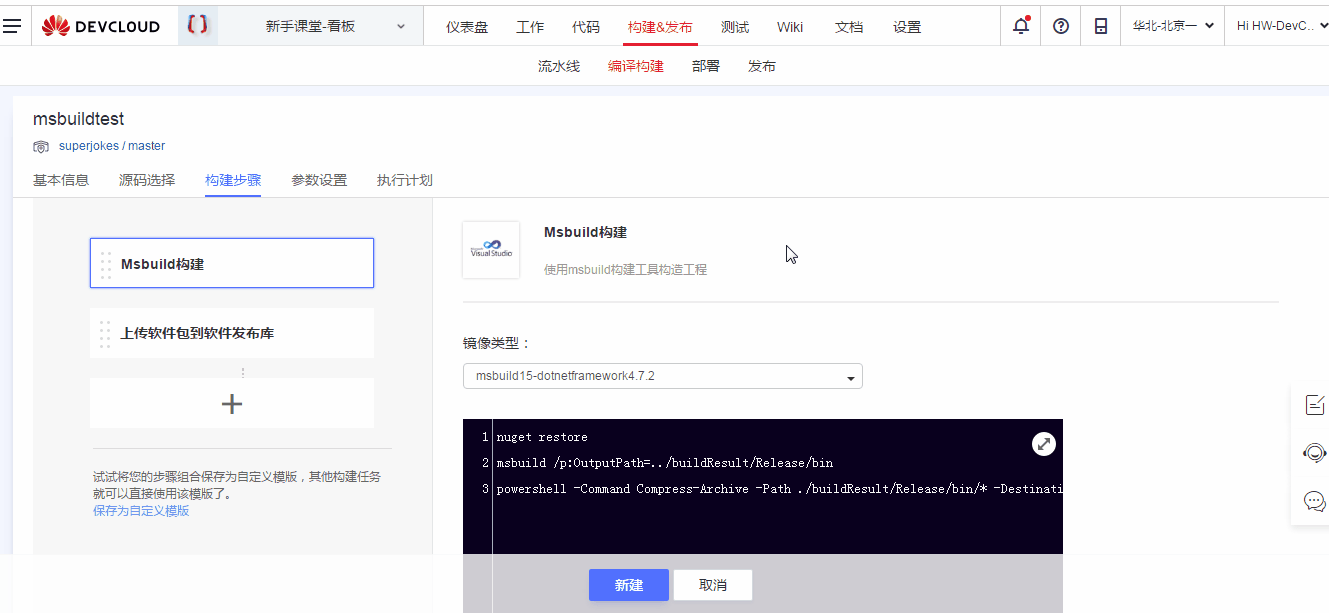This screenshot has height=613, width=1329.
Task: Grab the drag handle of 上传软件包到软件发布库 step
Action: [105, 332]
